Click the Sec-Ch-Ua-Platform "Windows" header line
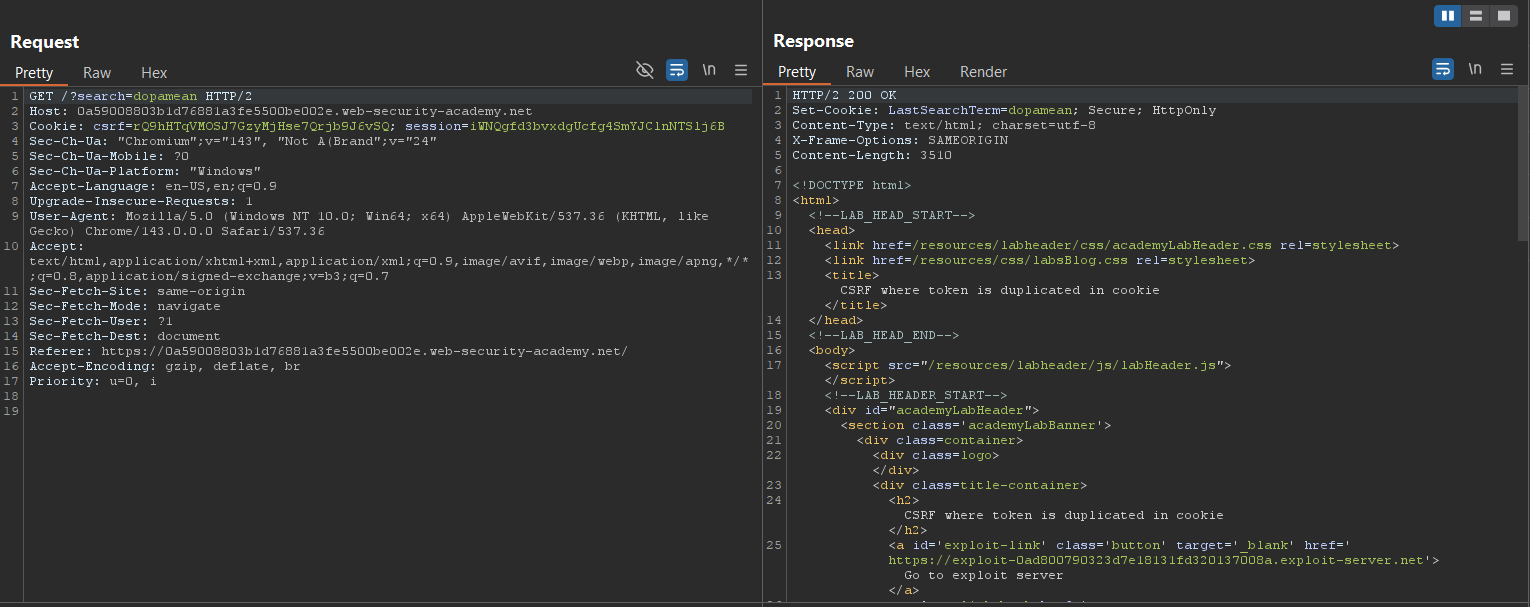The width and height of the screenshot is (1530, 607). pos(145,171)
